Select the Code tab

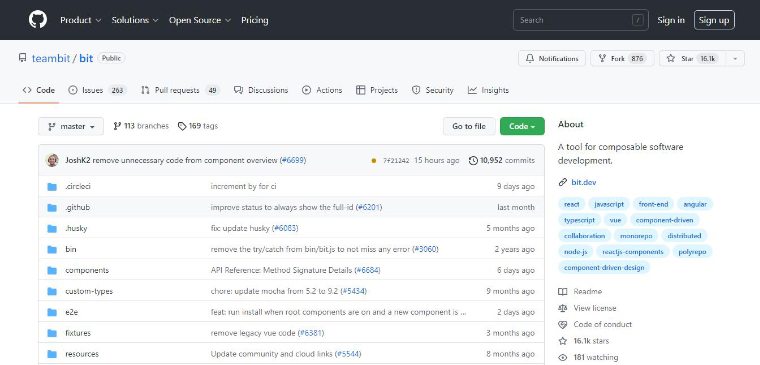39,90
